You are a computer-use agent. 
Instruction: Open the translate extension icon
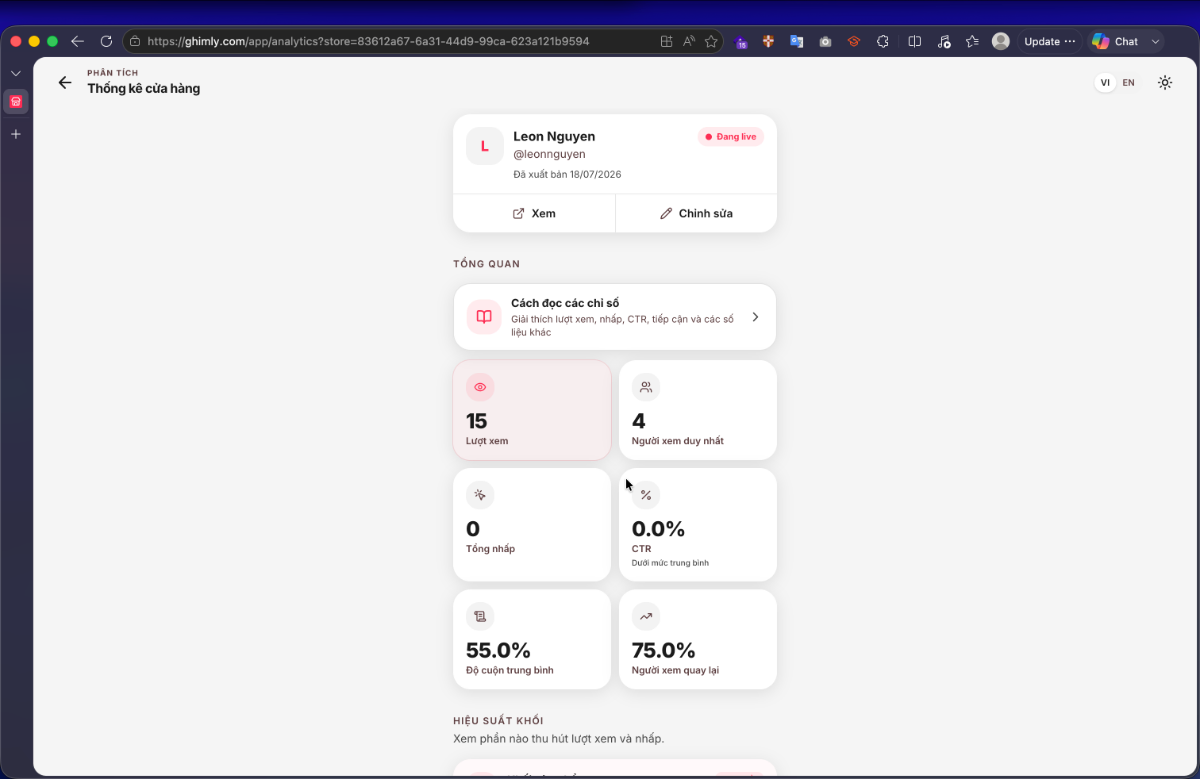click(x=797, y=42)
